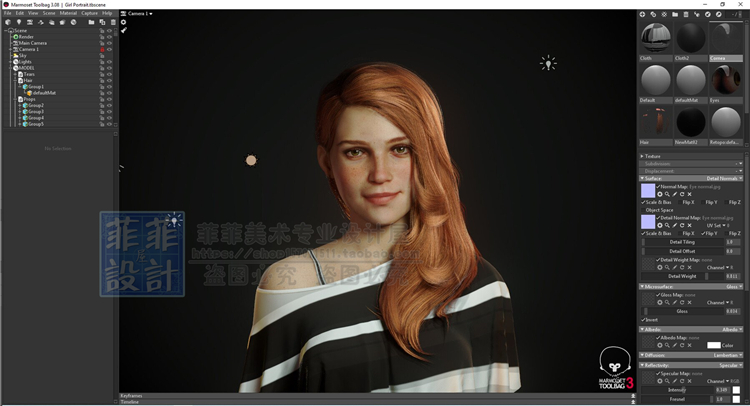This screenshot has height=406, width=750.
Task: Click the viewport settings gear icon
Action: click(123, 22)
